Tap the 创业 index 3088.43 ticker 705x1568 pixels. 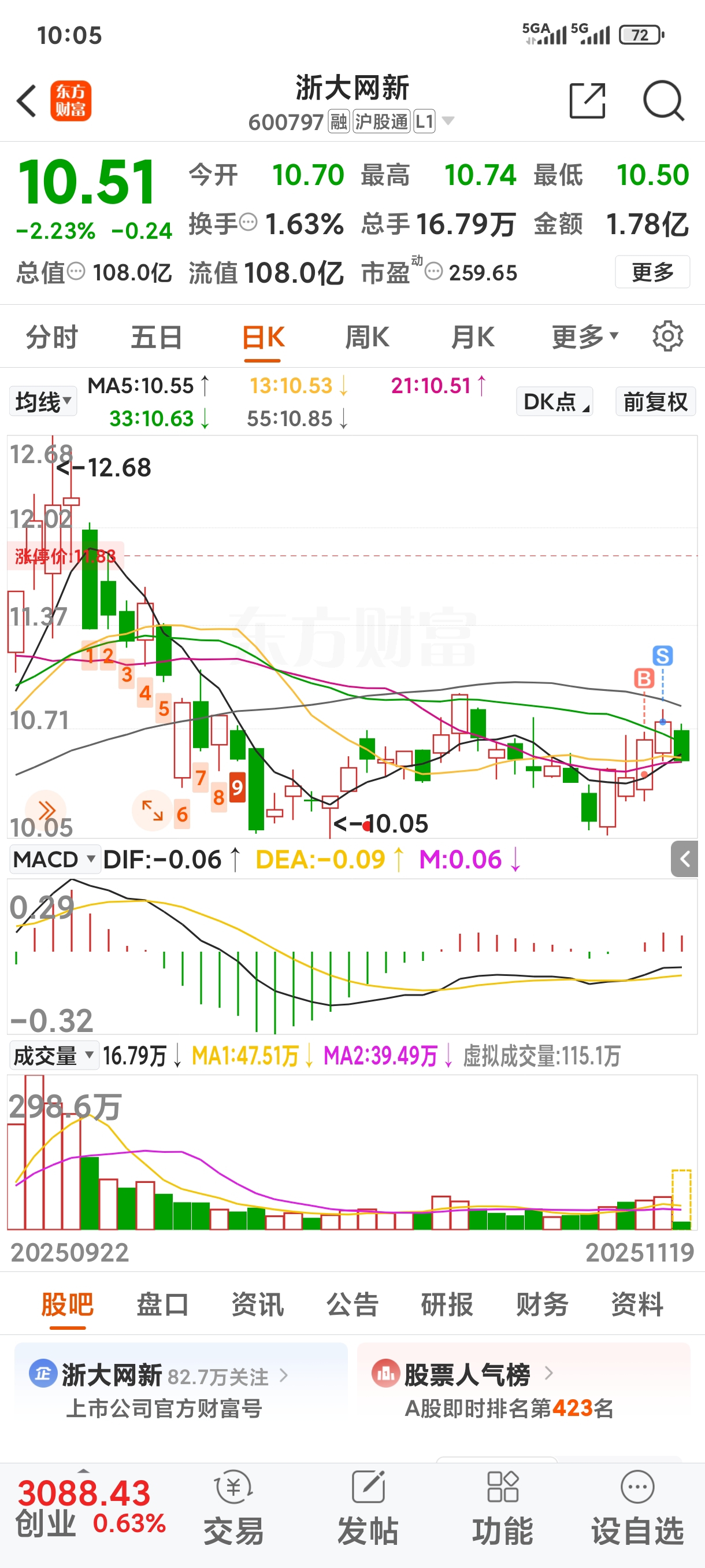pyautogui.click(x=90, y=1508)
